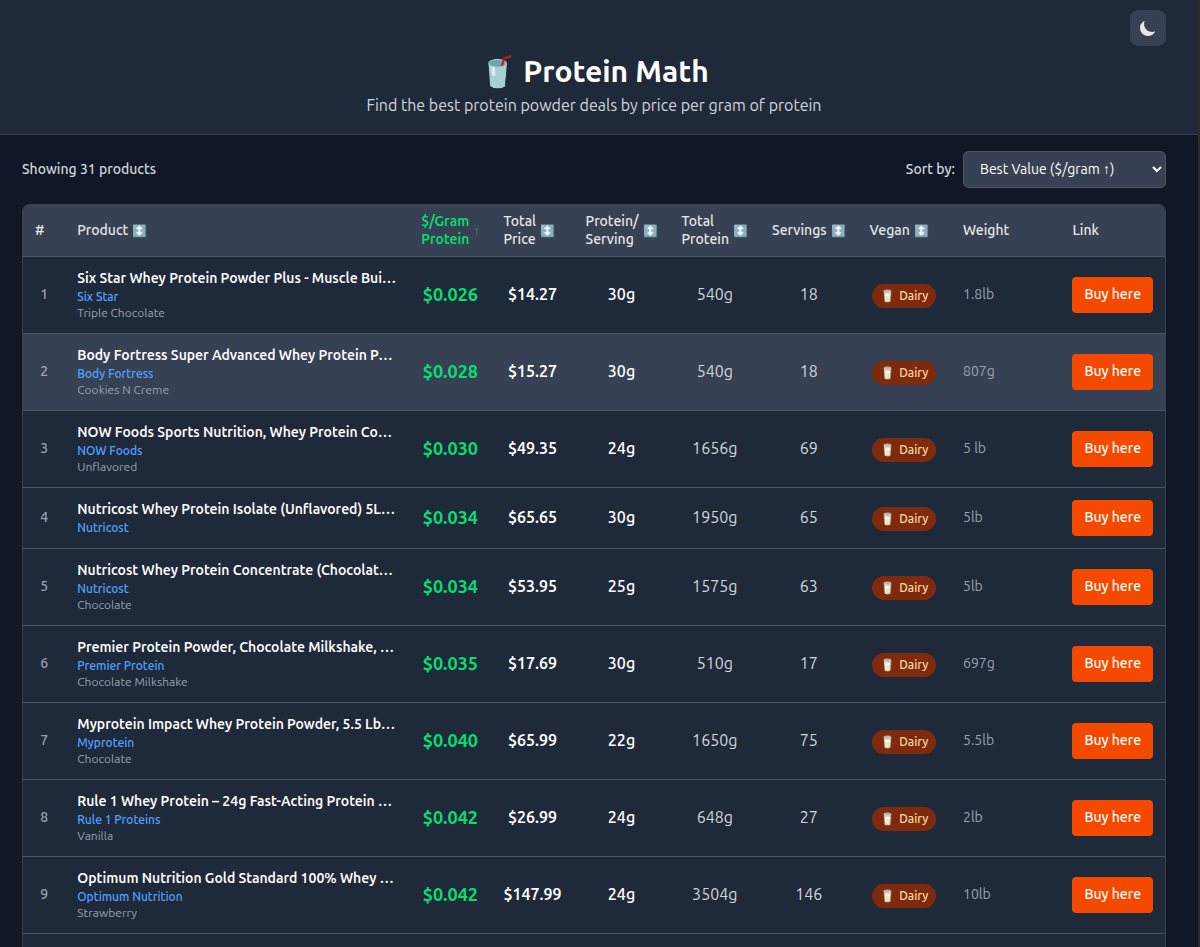This screenshot has height=947, width=1200.
Task: Click the 1950g total protein value
Action: pyautogui.click(x=715, y=517)
